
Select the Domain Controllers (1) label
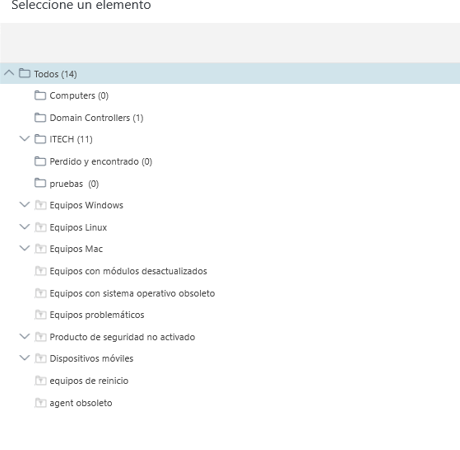(x=96, y=118)
